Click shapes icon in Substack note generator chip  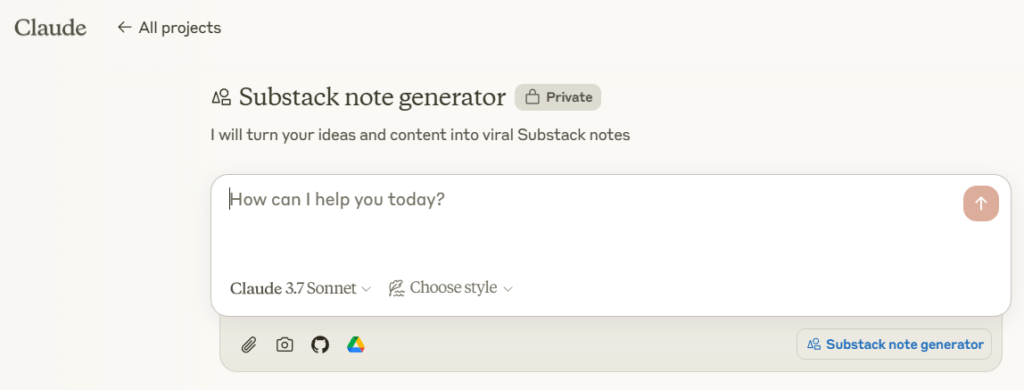pyautogui.click(x=814, y=344)
